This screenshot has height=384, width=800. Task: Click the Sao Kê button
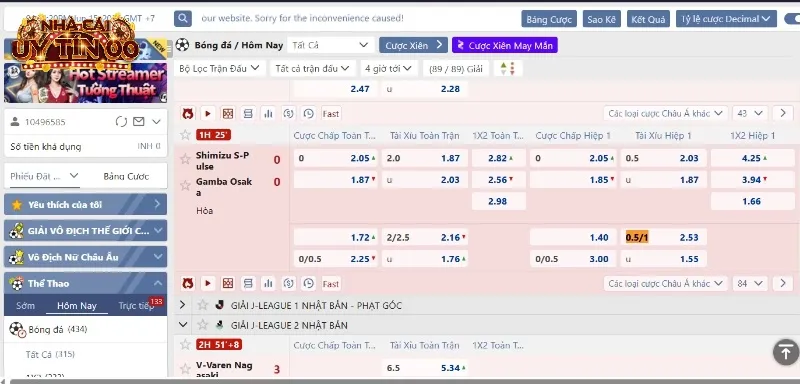(601, 19)
